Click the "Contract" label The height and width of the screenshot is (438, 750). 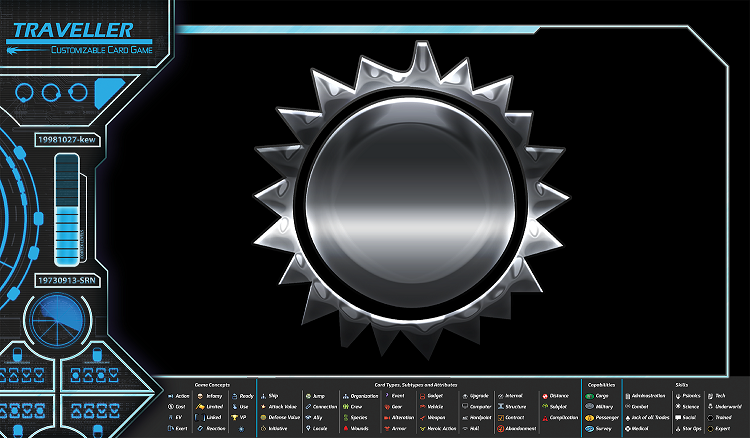tap(515, 417)
